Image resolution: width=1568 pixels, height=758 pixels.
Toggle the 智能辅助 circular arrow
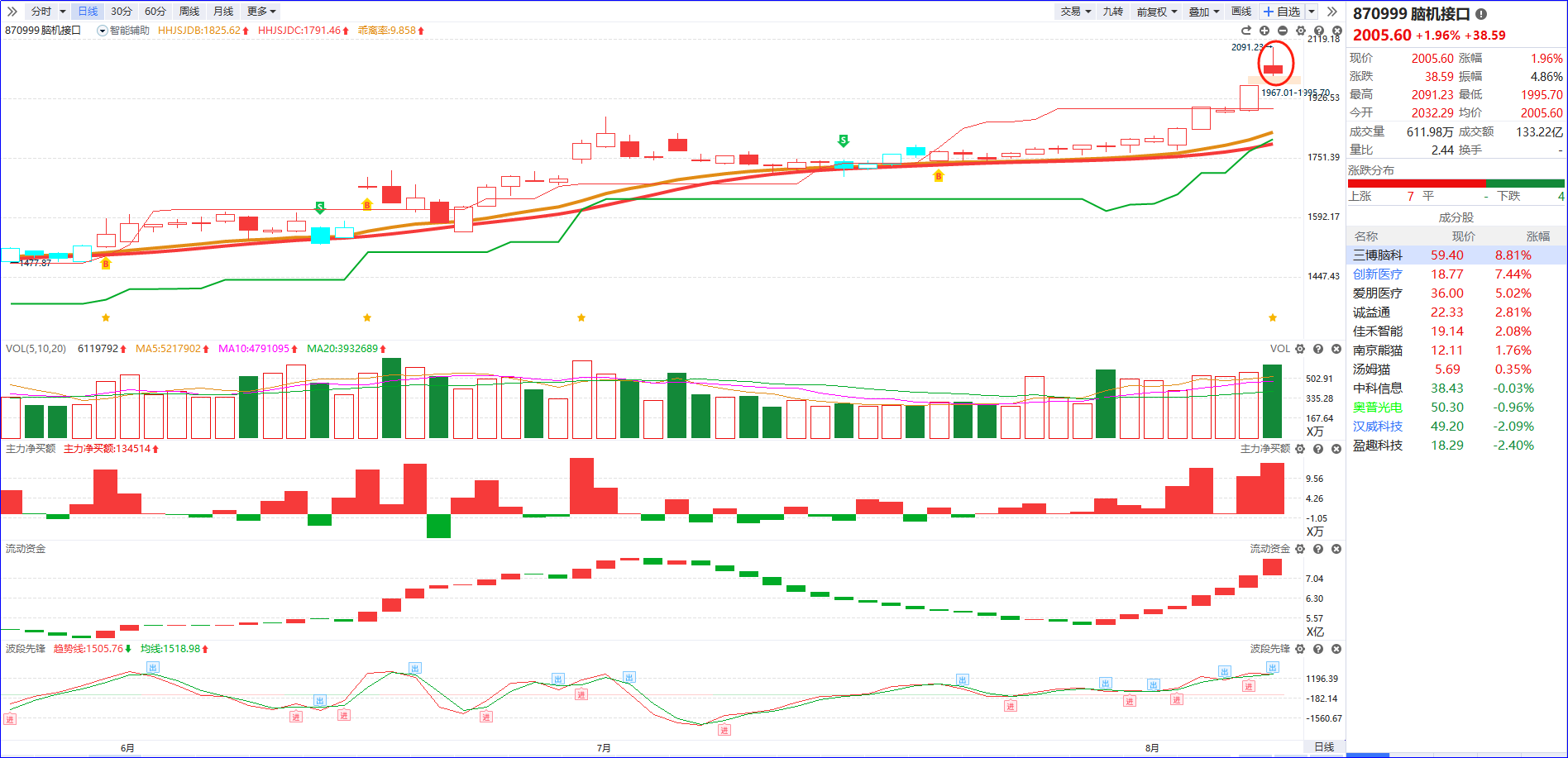pyautogui.click(x=103, y=31)
